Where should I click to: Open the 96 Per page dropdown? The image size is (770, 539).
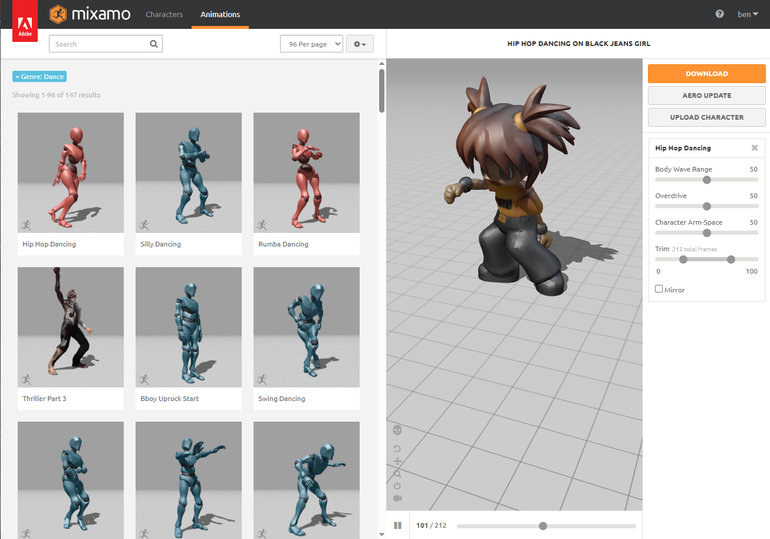(311, 44)
